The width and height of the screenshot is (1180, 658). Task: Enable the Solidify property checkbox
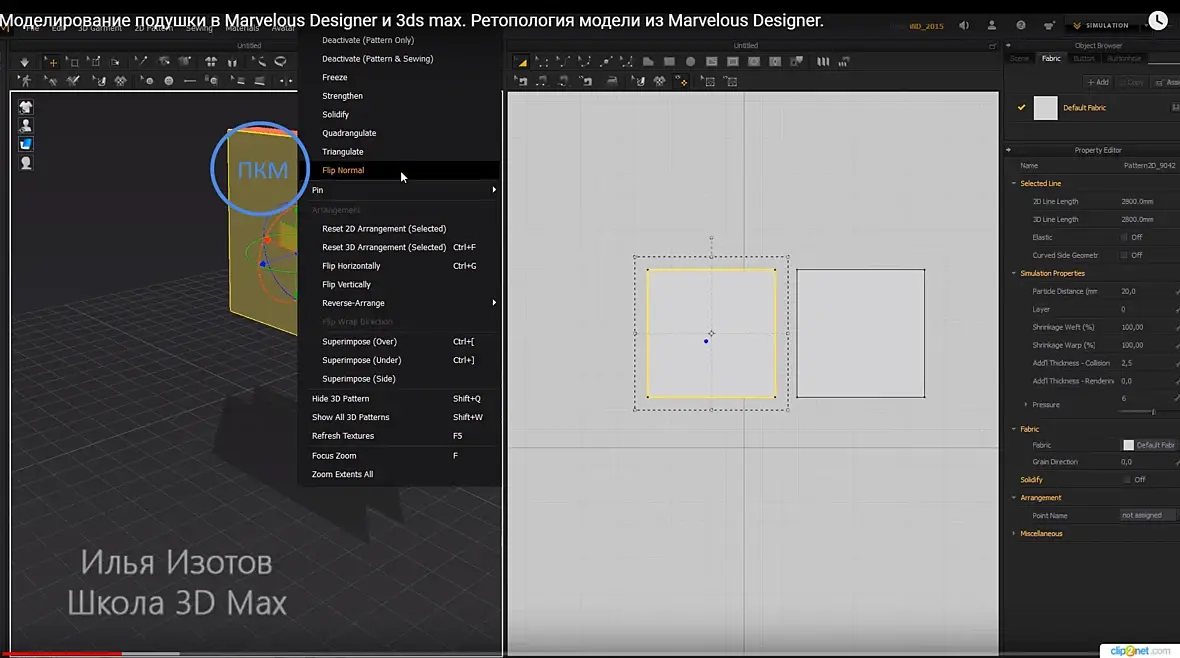pos(1127,480)
